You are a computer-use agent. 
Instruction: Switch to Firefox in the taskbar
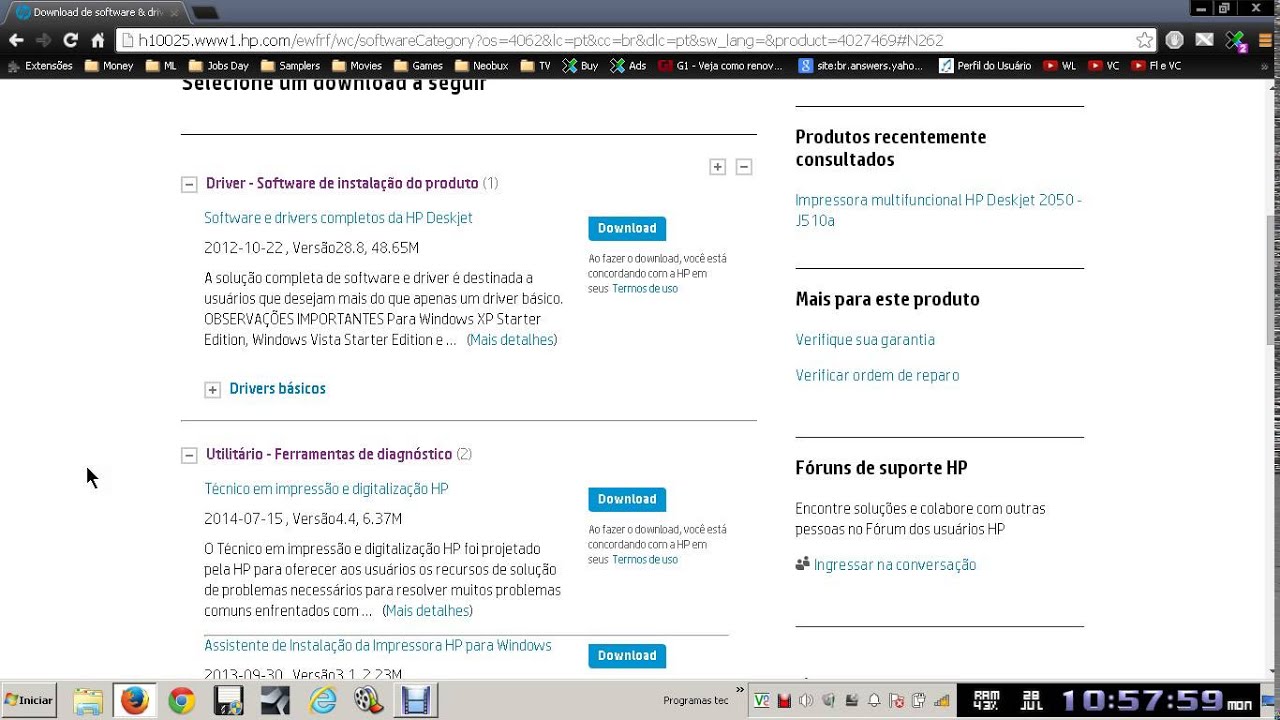click(x=135, y=700)
